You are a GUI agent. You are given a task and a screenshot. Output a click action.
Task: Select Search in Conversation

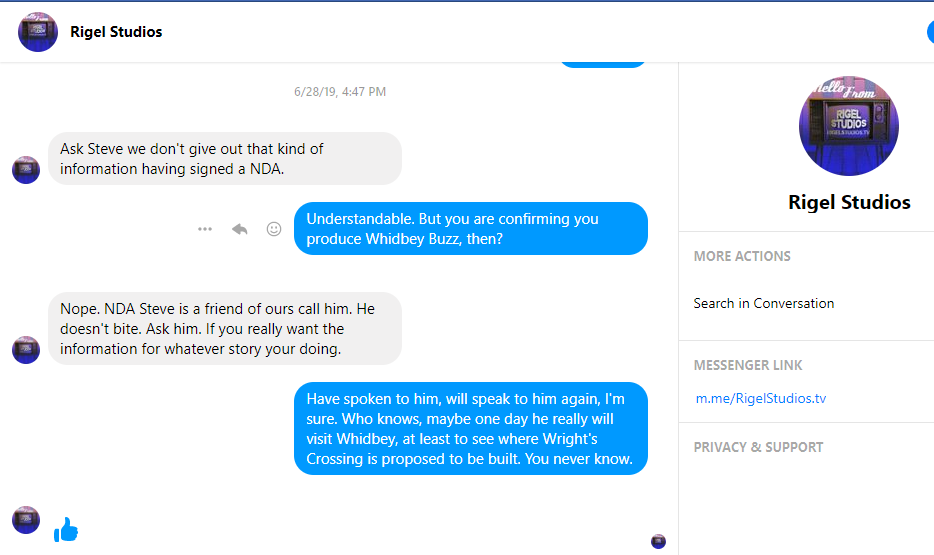pos(764,303)
